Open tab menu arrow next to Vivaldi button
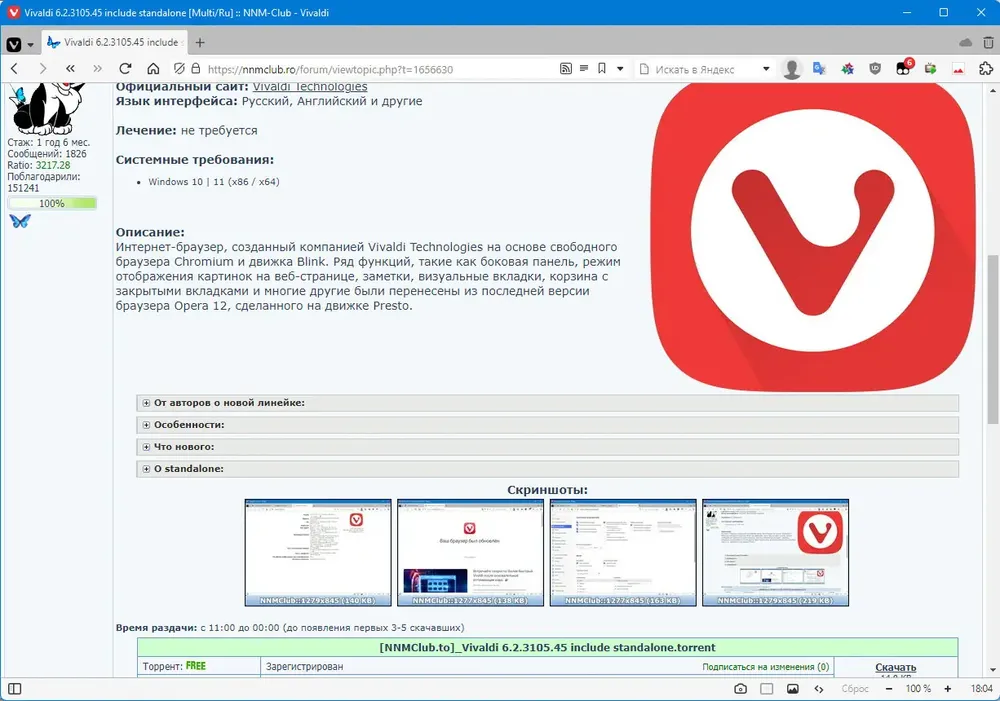Viewport: 1000px width, 701px height. click(30, 45)
